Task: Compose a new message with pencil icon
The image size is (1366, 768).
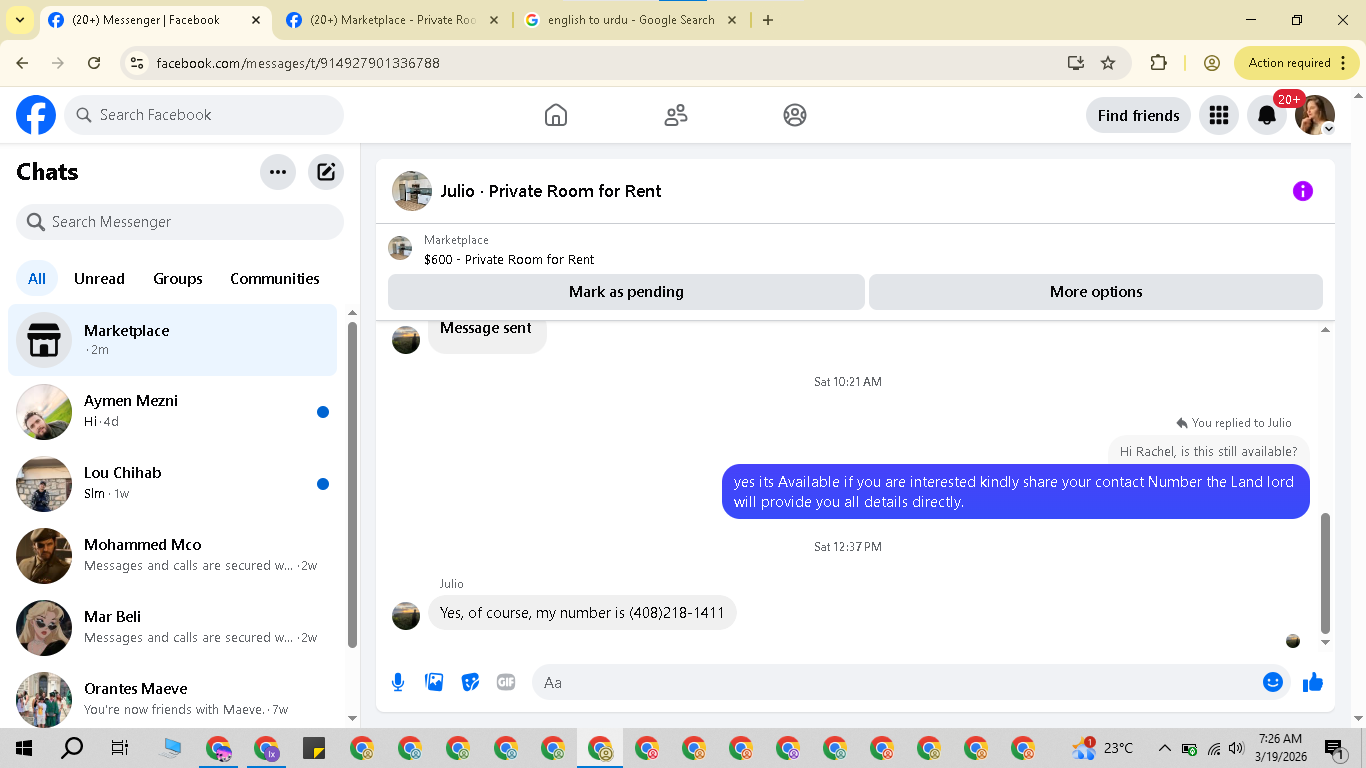Action: (326, 172)
